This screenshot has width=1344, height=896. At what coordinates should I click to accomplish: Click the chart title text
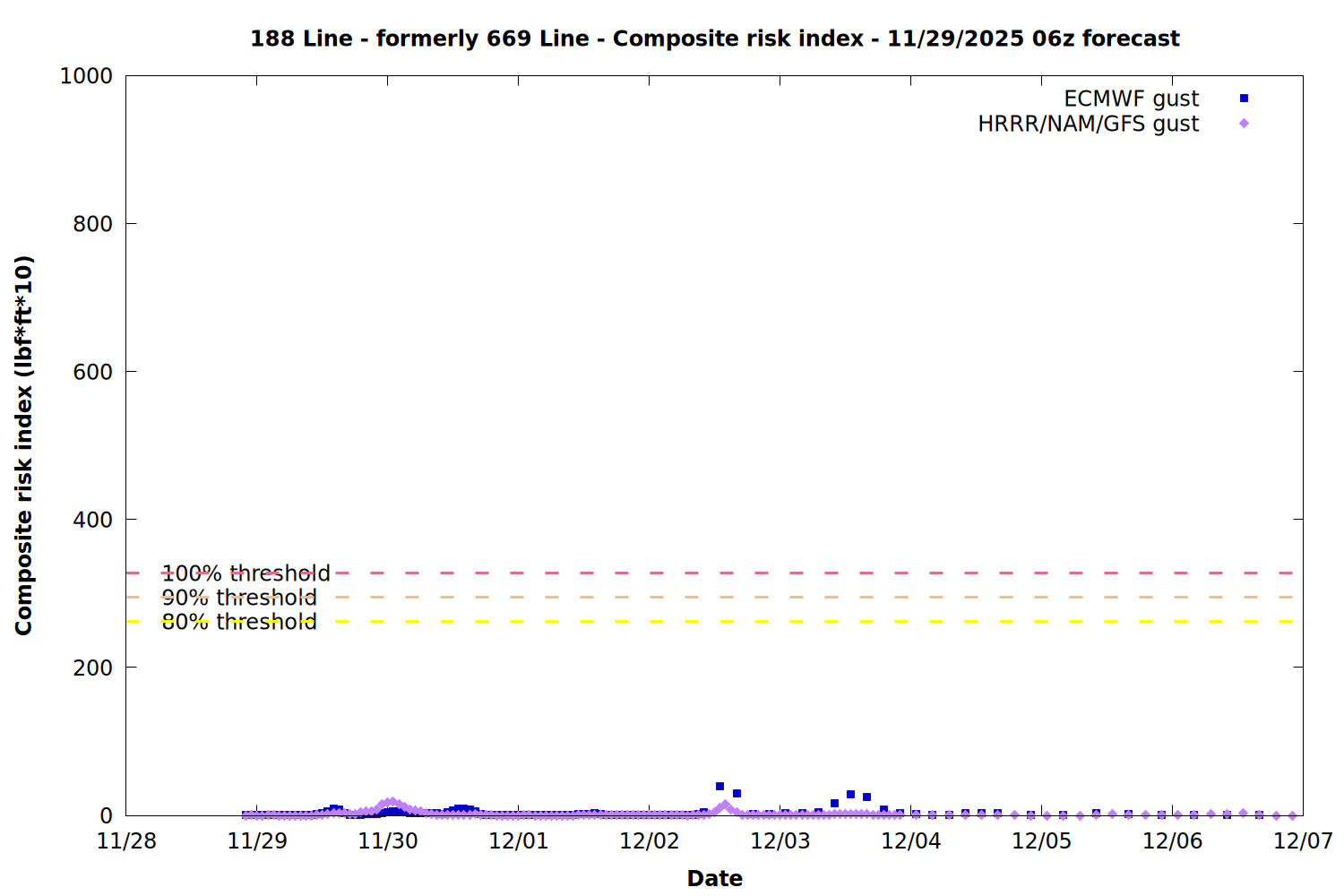tap(714, 39)
